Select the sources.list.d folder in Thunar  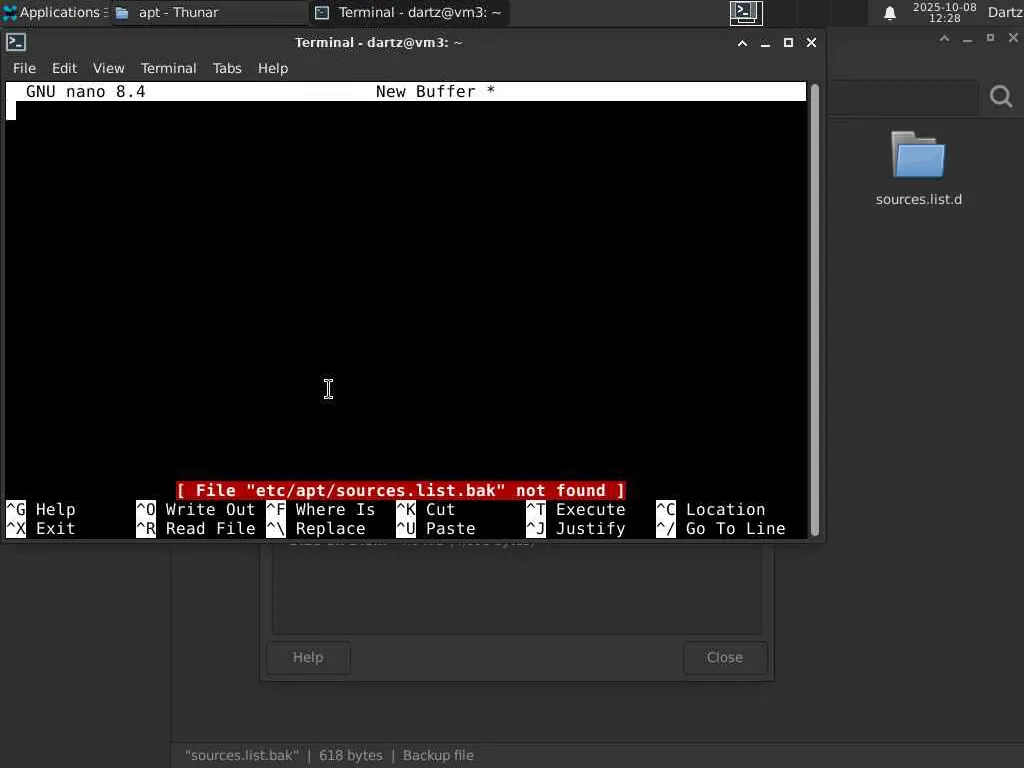pyautogui.click(x=918, y=155)
